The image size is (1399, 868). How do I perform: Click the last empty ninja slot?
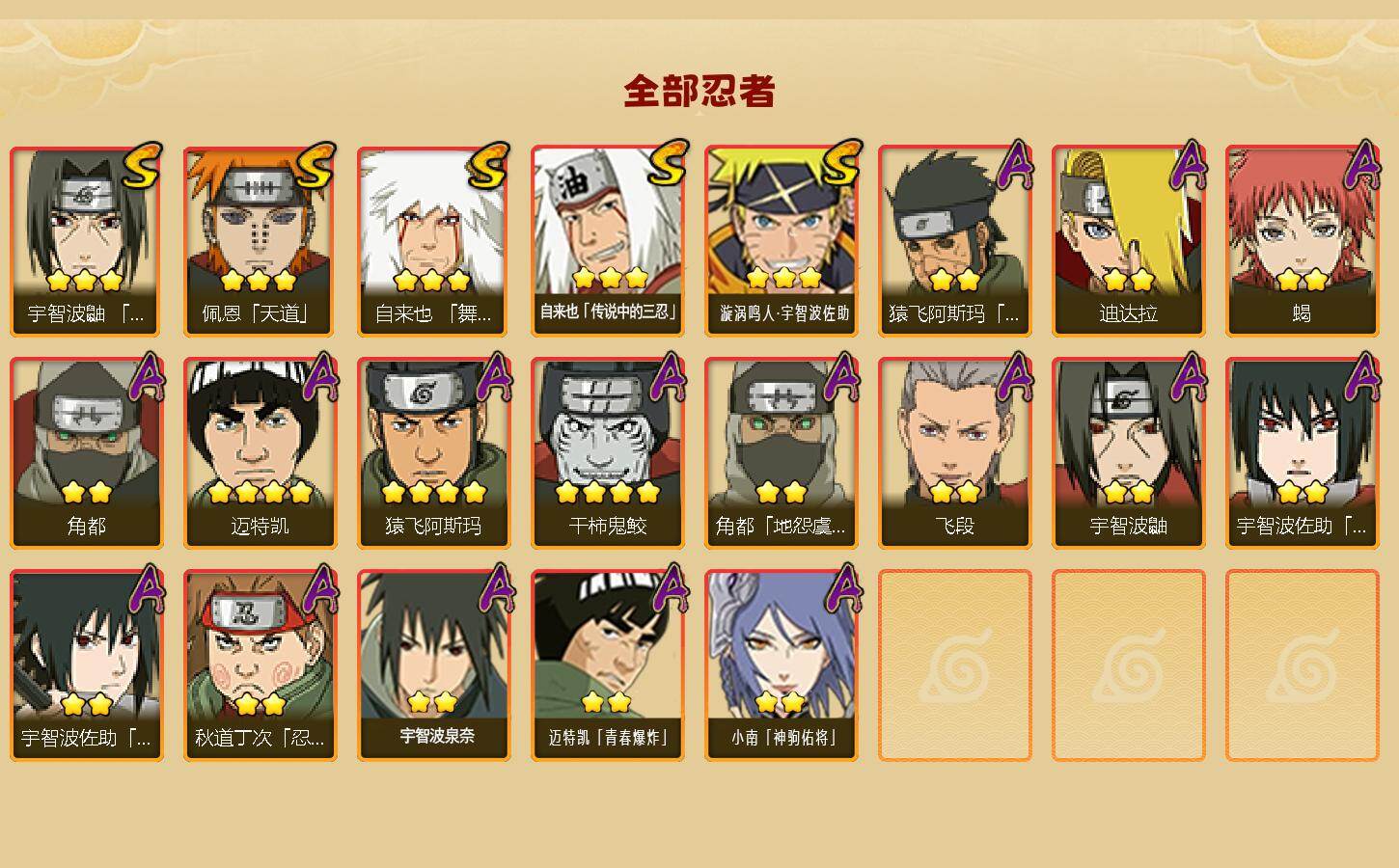pyautogui.click(x=1302, y=665)
